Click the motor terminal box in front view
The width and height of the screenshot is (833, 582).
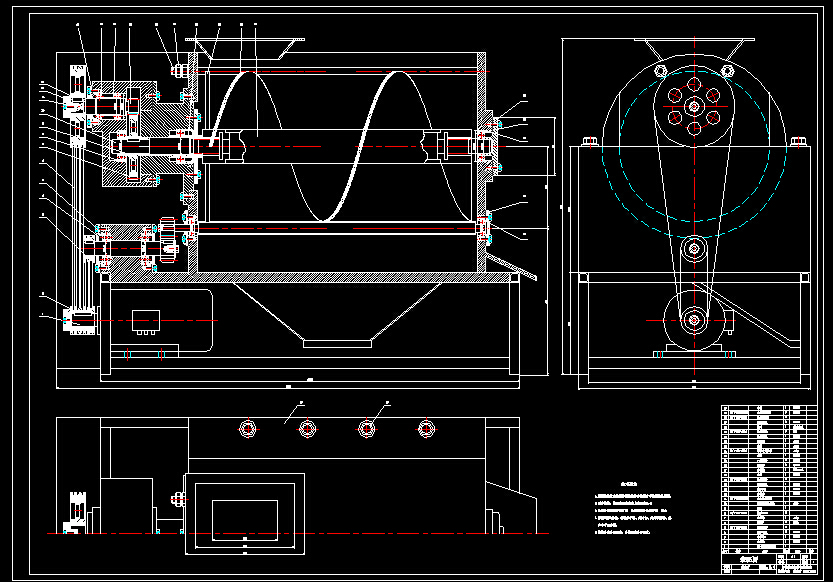pyautogui.click(x=146, y=321)
